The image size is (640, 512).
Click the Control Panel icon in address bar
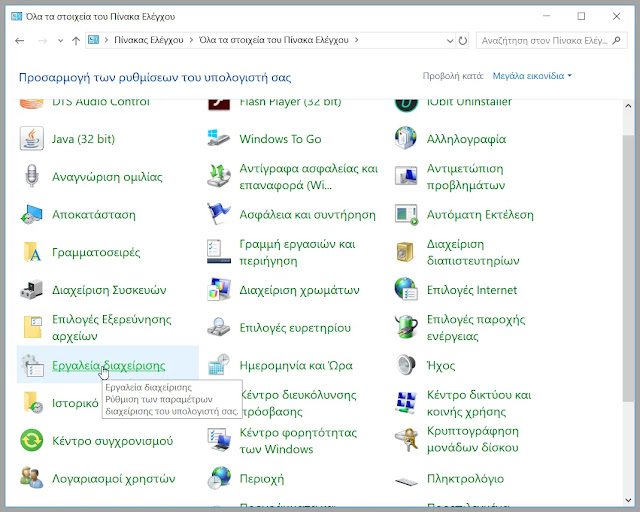tap(93, 40)
